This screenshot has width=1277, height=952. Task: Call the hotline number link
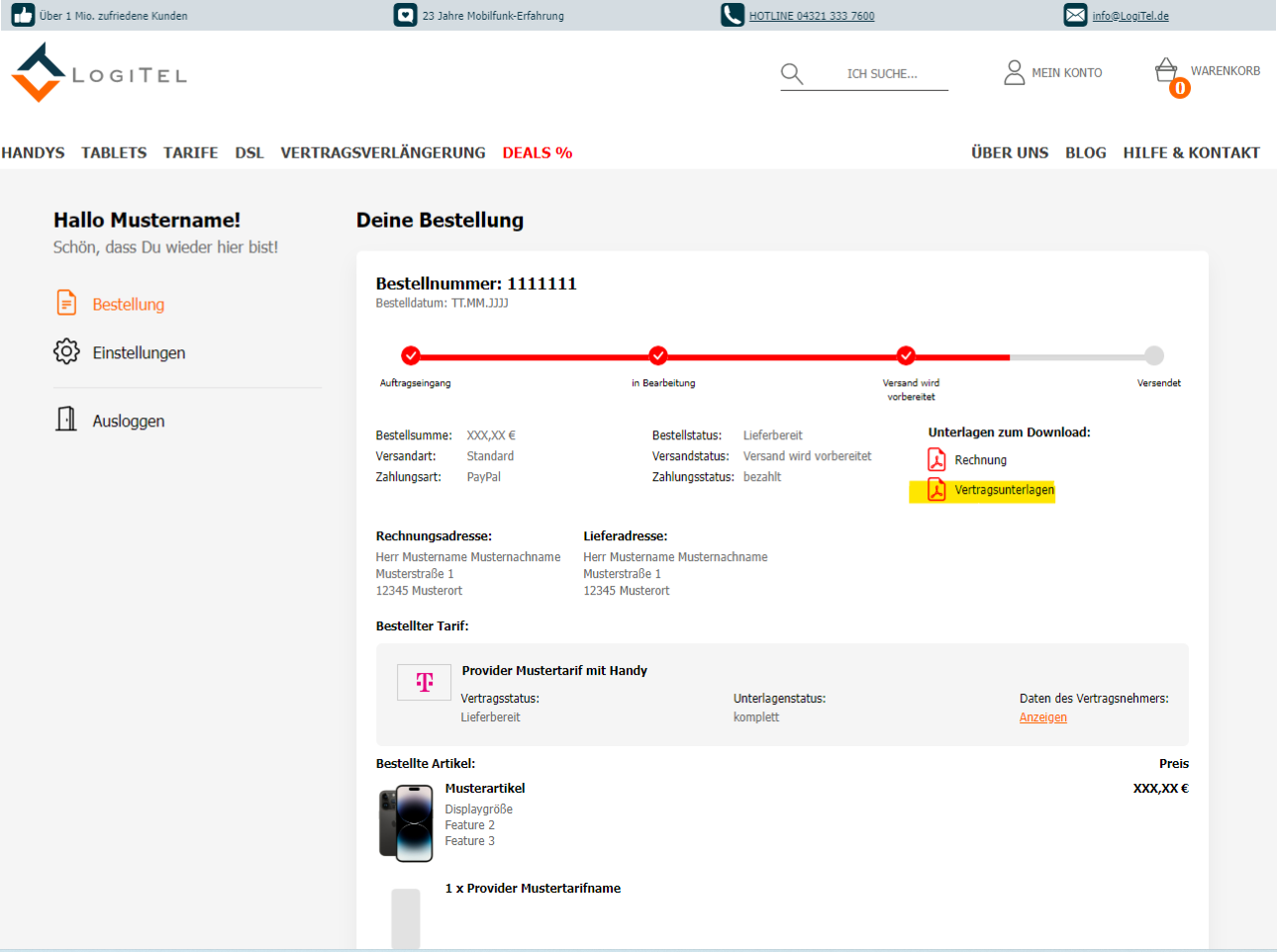pos(812,16)
